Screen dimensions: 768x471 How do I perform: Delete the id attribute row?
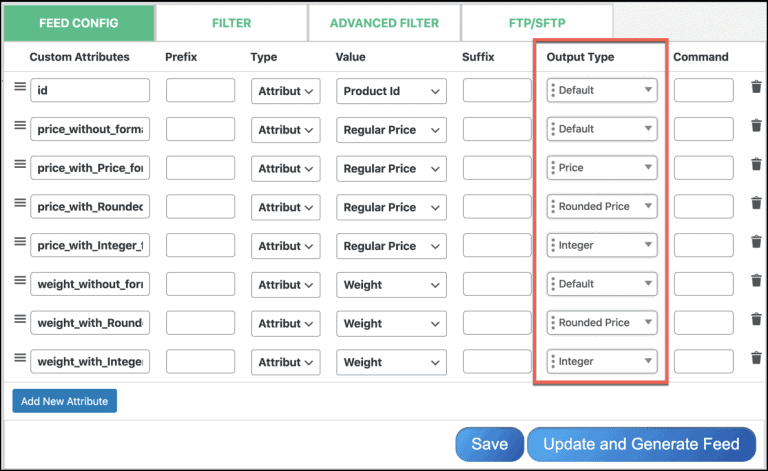click(x=756, y=88)
